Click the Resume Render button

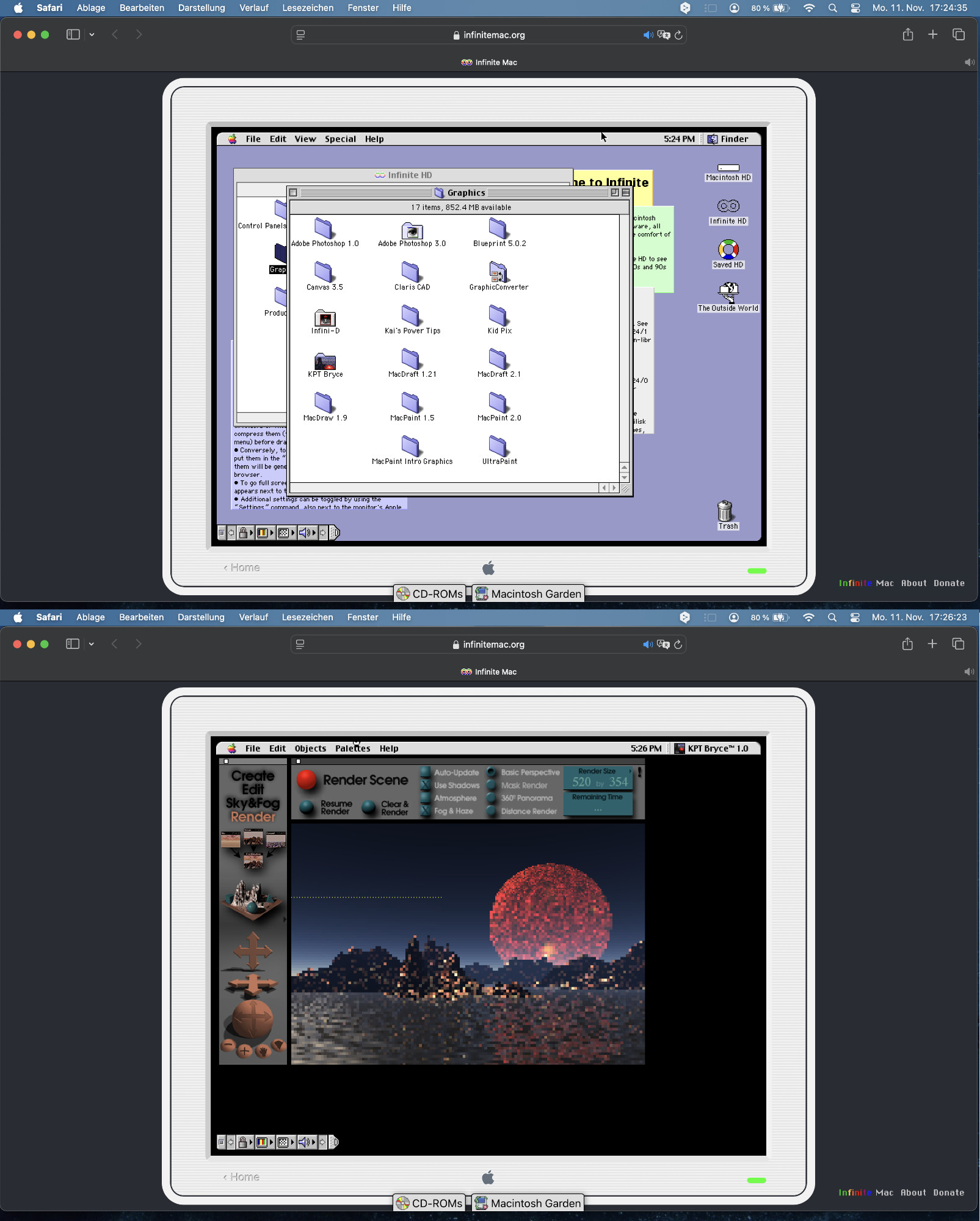[x=307, y=808]
